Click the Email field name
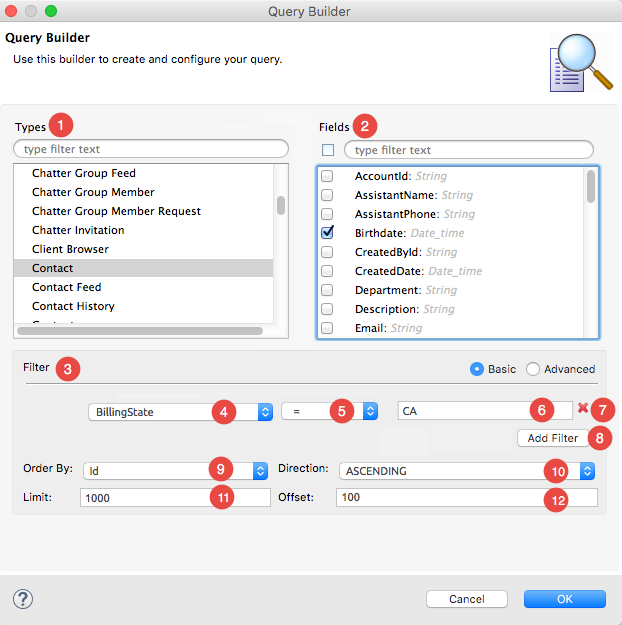 pyautogui.click(x=370, y=328)
